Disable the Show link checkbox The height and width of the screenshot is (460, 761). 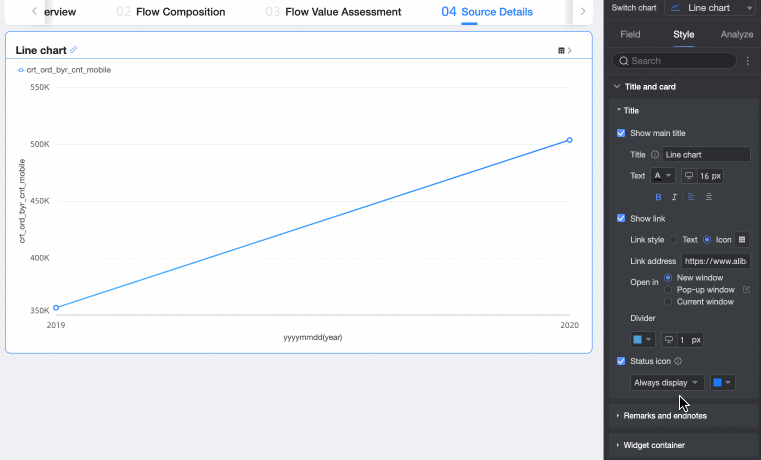point(621,218)
